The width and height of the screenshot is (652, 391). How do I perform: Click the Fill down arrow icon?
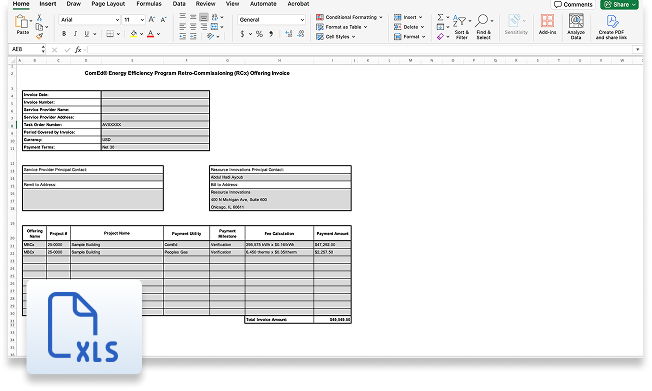pyautogui.click(x=440, y=27)
